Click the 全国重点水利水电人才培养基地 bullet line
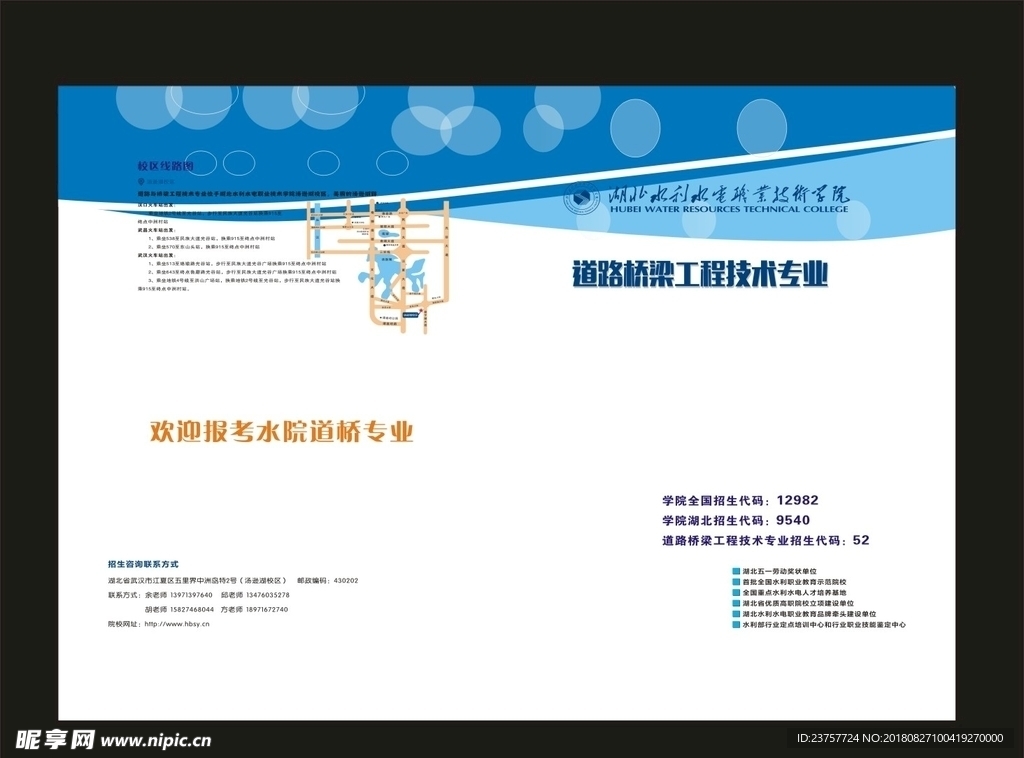The height and width of the screenshot is (758, 1024). coord(790,593)
